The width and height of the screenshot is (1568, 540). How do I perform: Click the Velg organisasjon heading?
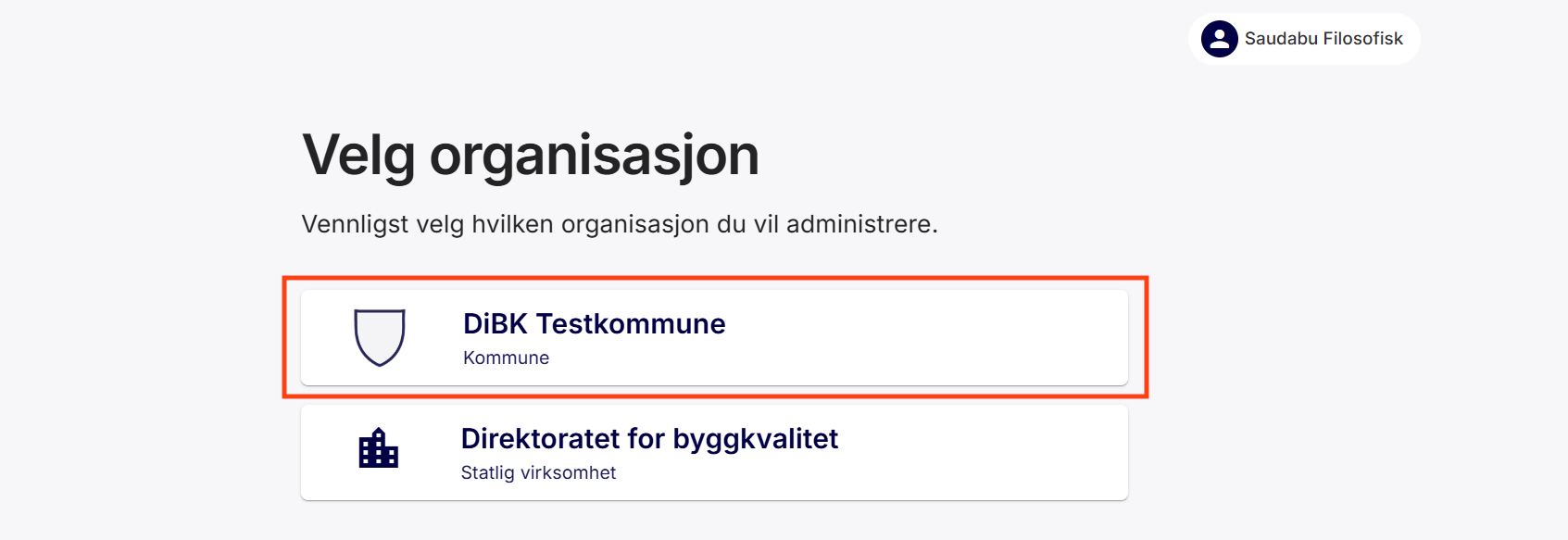coord(531,156)
